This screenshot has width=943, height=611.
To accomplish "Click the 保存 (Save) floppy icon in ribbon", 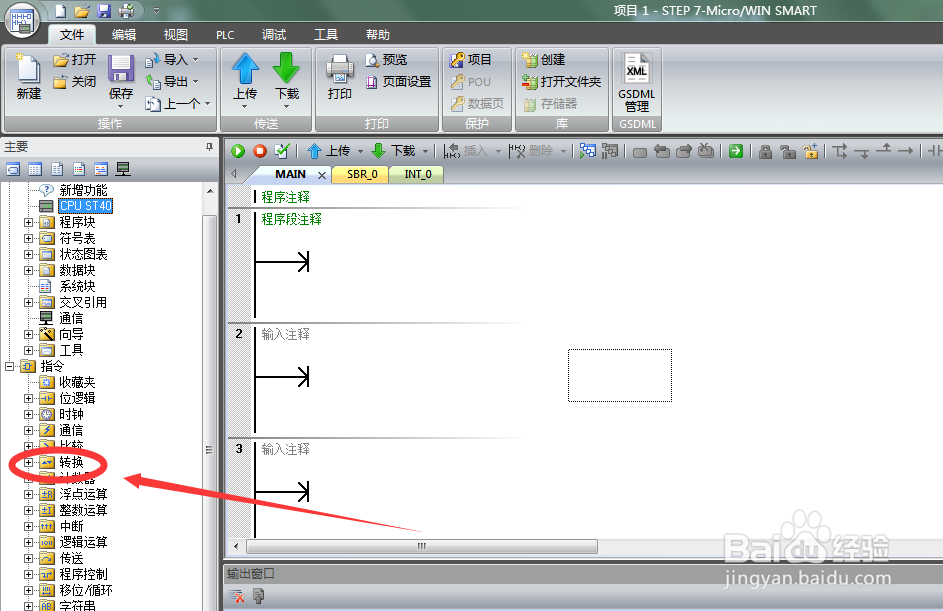I will pyautogui.click(x=121, y=68).
